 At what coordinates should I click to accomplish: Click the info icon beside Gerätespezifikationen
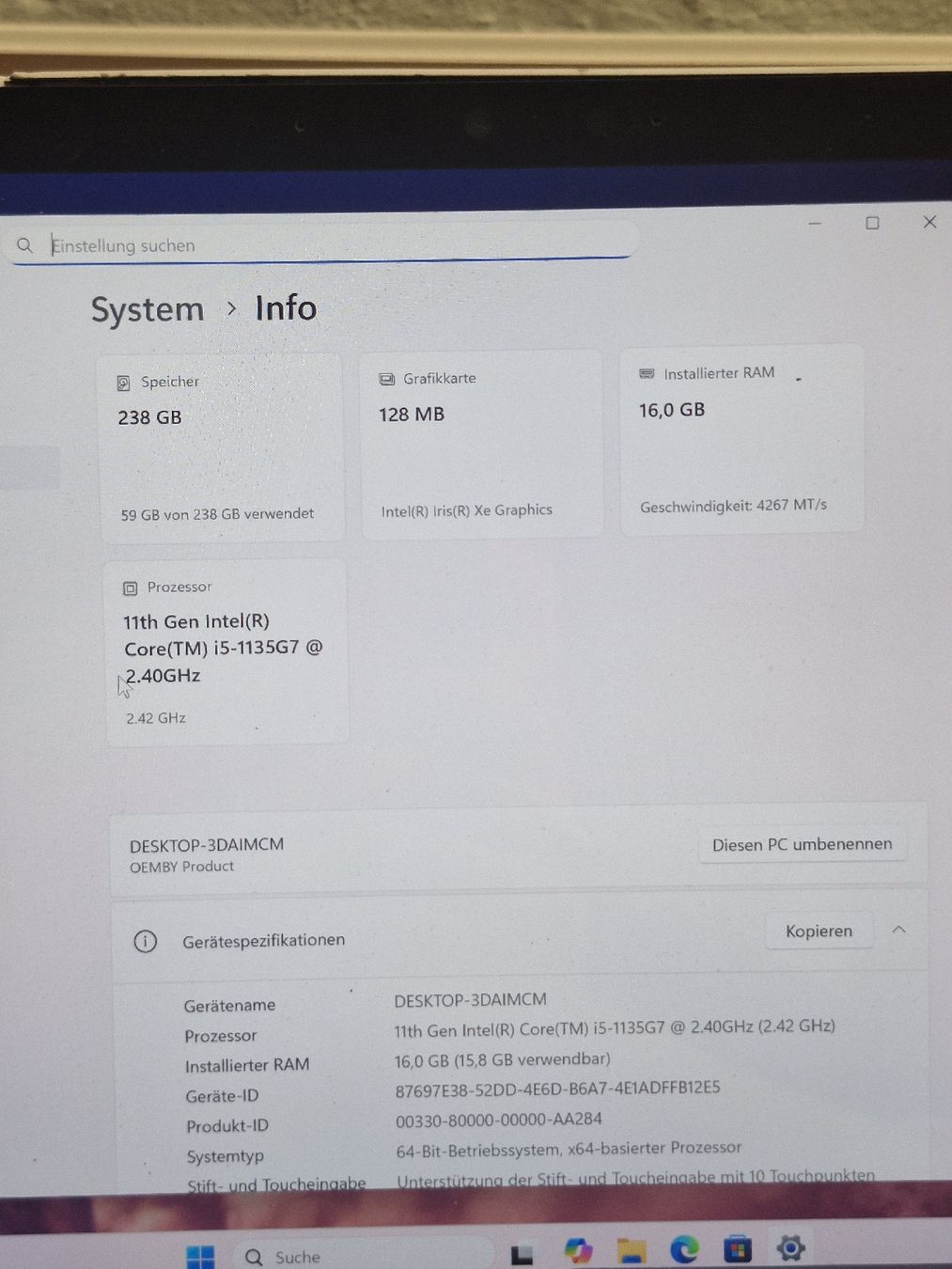click(x=145, y=941)
